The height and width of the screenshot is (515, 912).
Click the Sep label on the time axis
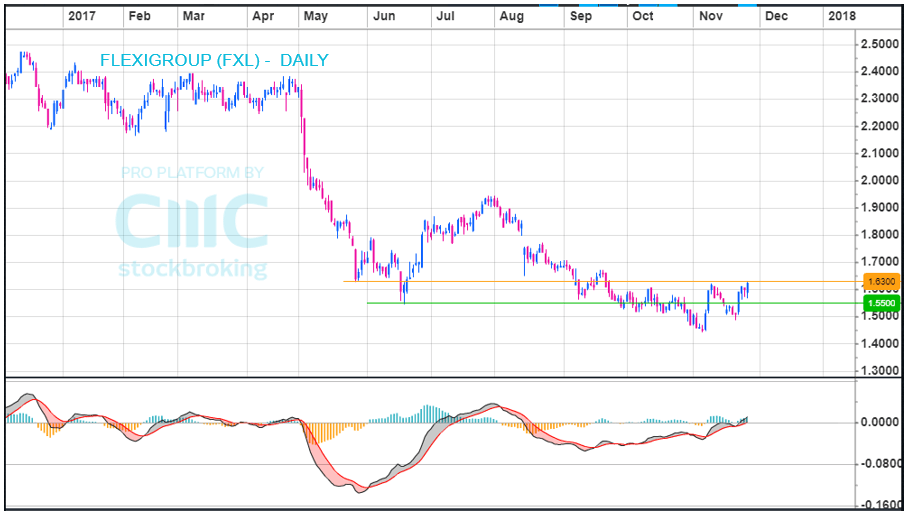pos(580,16)
